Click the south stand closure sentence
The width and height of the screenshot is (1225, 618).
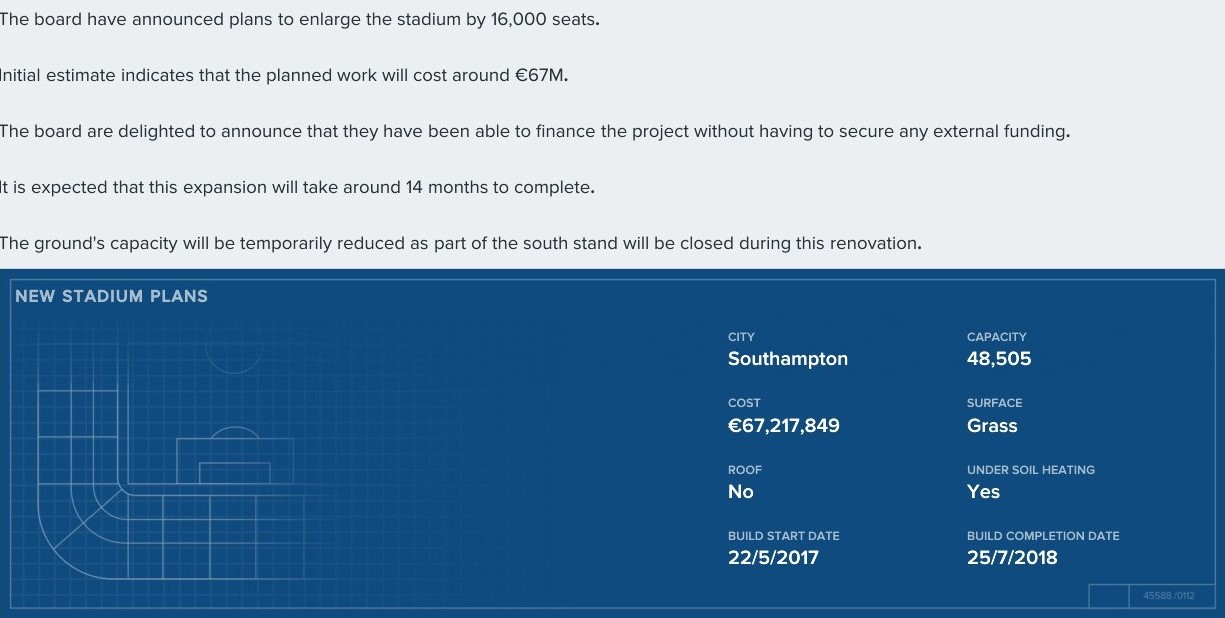click(x=460, y=244)
